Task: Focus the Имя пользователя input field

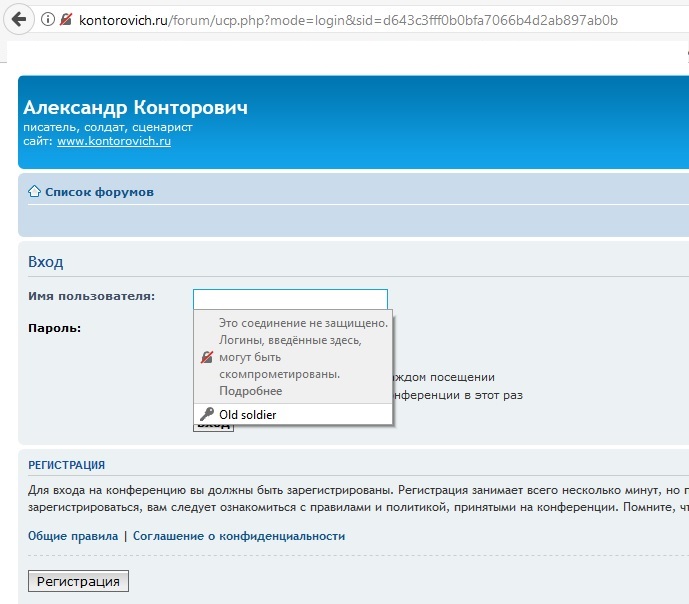Action: click(x=290, y=300)
